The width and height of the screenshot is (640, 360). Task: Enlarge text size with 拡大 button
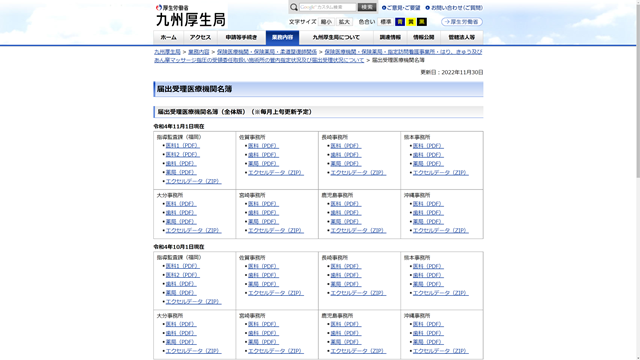point(344,22)
